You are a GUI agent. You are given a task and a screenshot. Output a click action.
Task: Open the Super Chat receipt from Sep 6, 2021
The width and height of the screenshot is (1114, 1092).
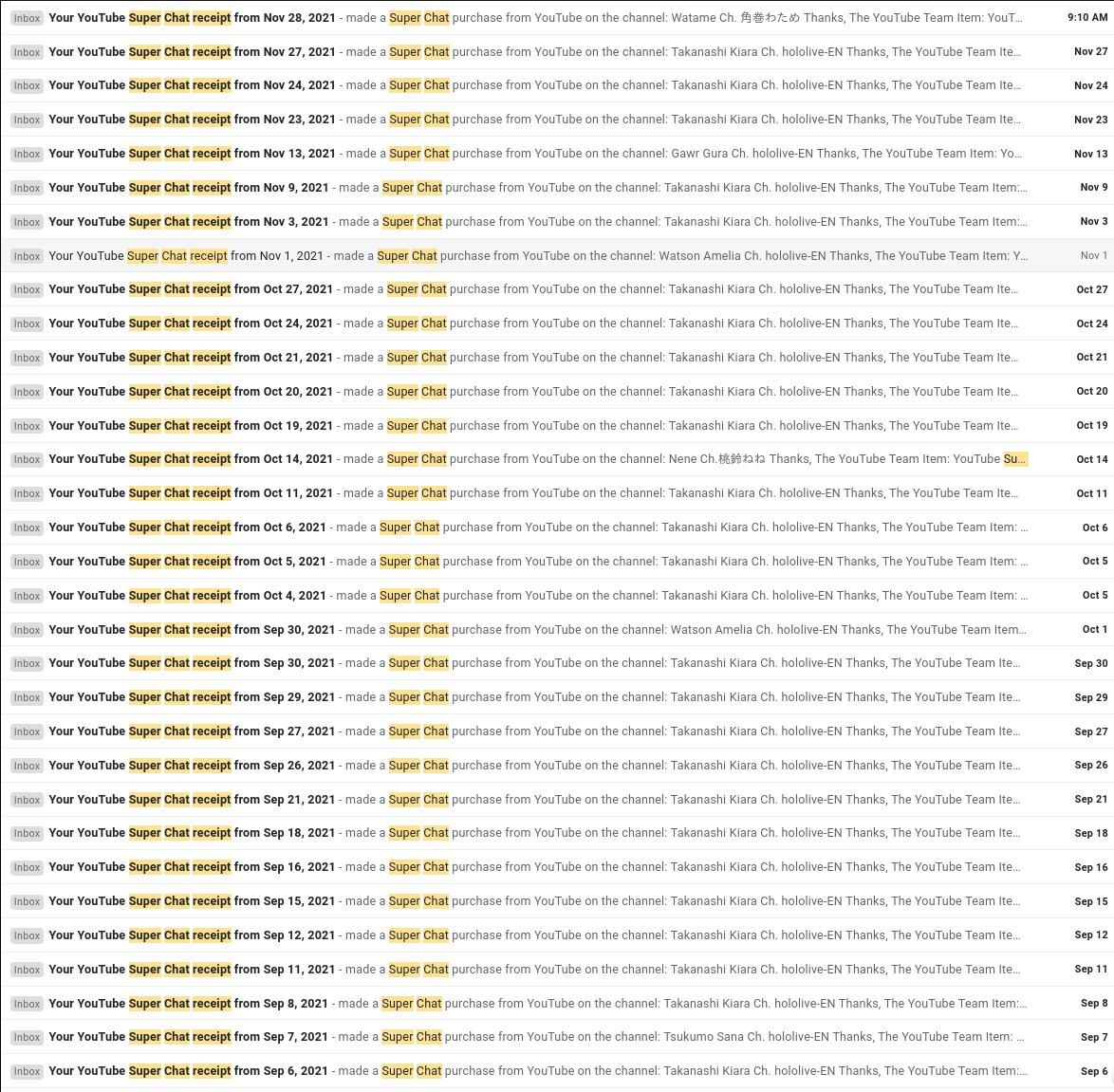(x=557, y=1071)
